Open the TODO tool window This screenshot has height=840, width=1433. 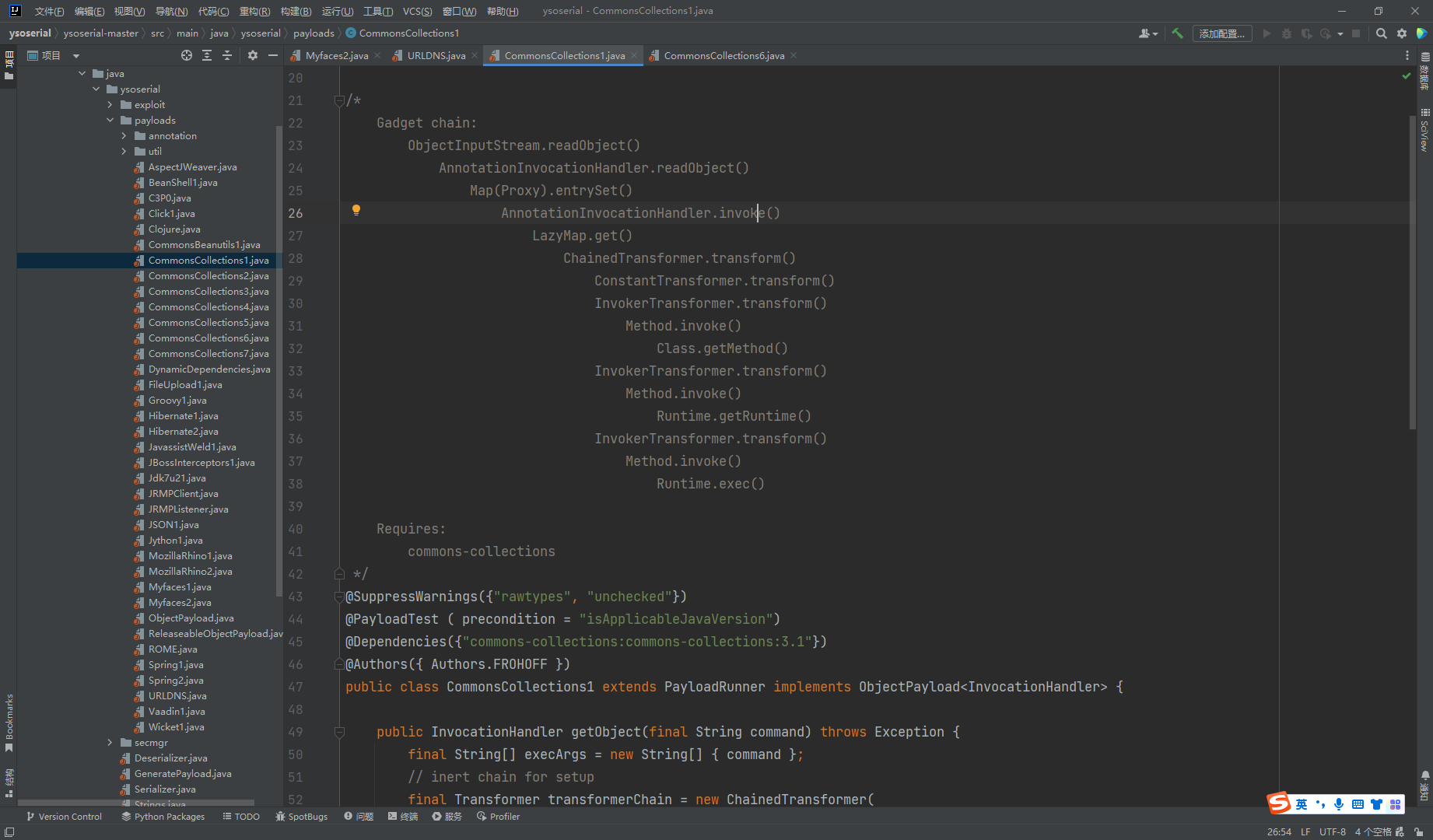[x=241, y=817]
